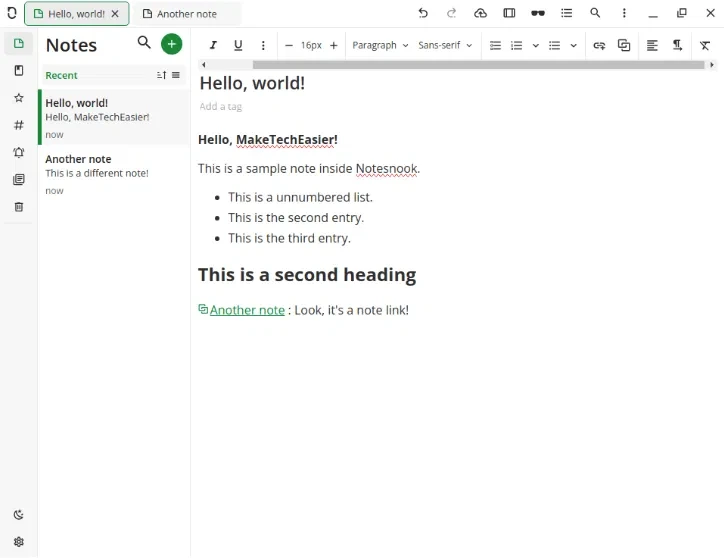Image resolution: width=724 pixels, height=558 pixels.
Task: Open the Paragraph style dropdown
Action: pos(380,46)
